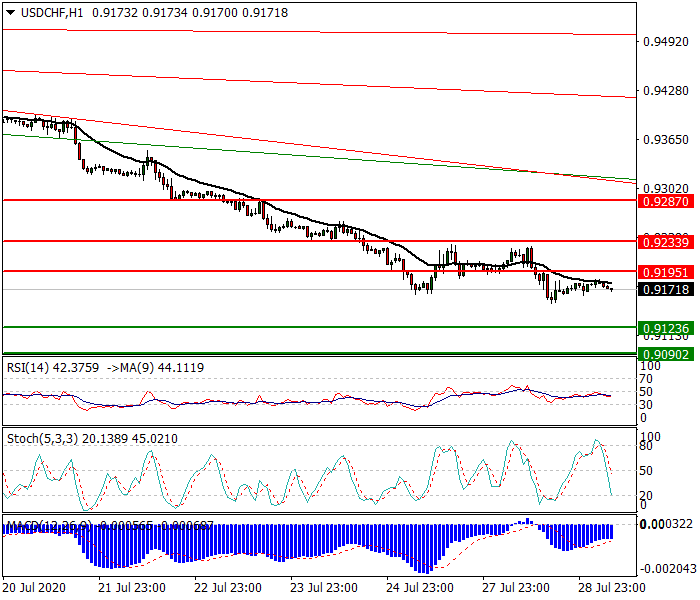The height and width of the screenshot is (600, 700).
Task: Select the 0.90902 green price label
Action: click(x=666, y=354)
